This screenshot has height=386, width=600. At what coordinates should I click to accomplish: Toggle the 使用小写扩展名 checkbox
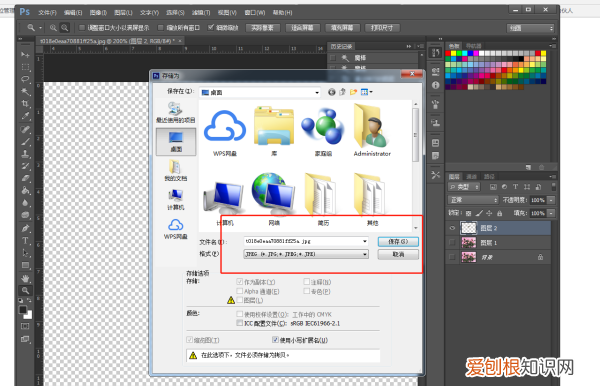tap(275, 340)
